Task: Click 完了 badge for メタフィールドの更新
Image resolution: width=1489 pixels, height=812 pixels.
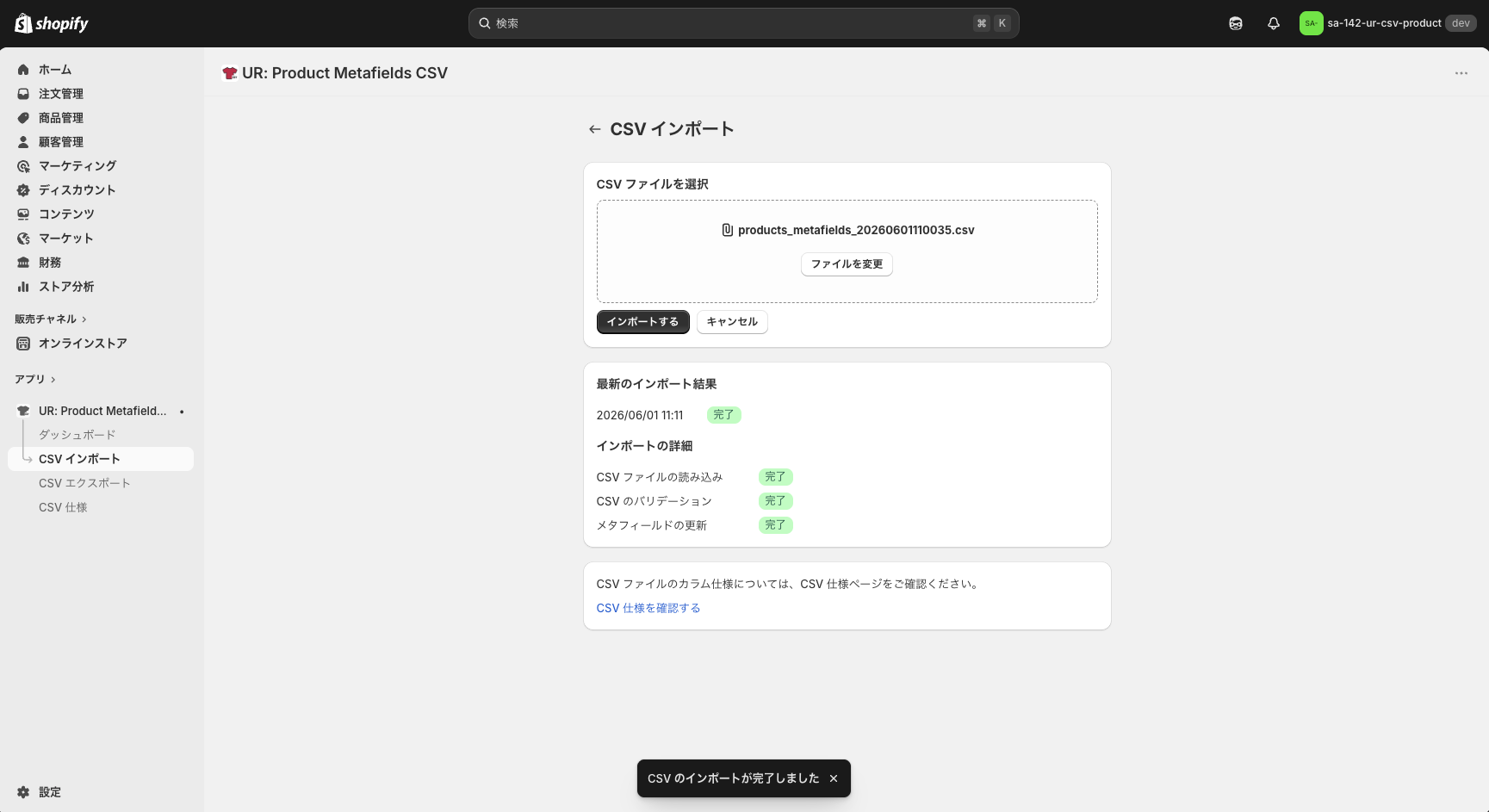Action: 775,525
